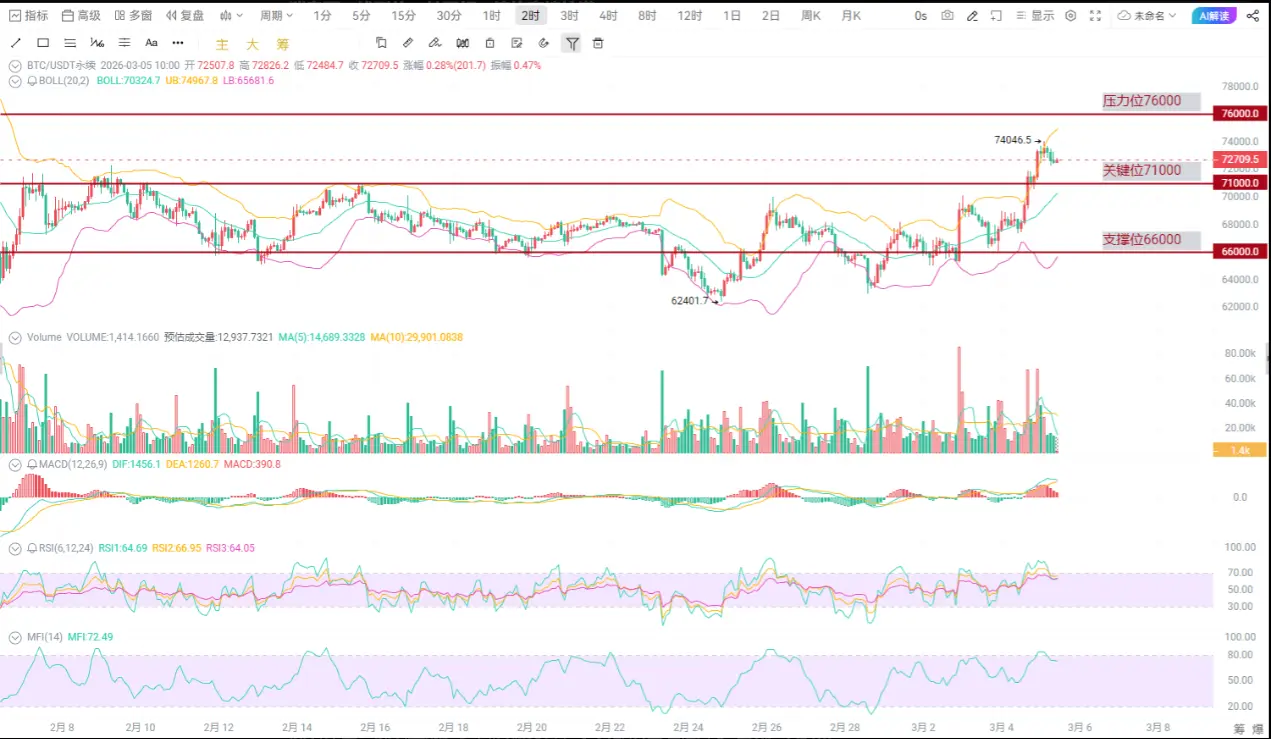Image resolution: width=1271 pixels, height=739 pixels.
Task: Lock drawings with the padlock icon
Action: pyautogui.click(x=489, y=43)
